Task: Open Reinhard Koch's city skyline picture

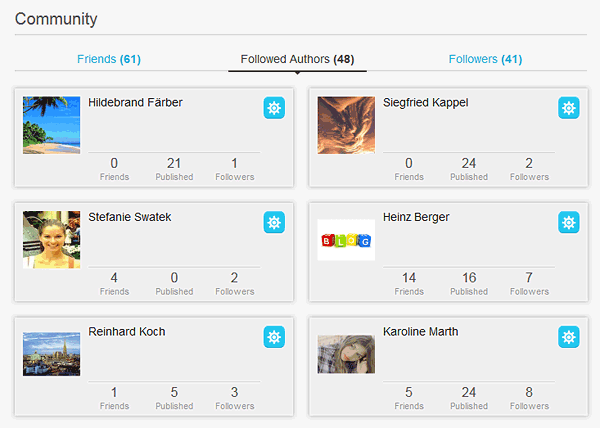Action: click(52, 354)
